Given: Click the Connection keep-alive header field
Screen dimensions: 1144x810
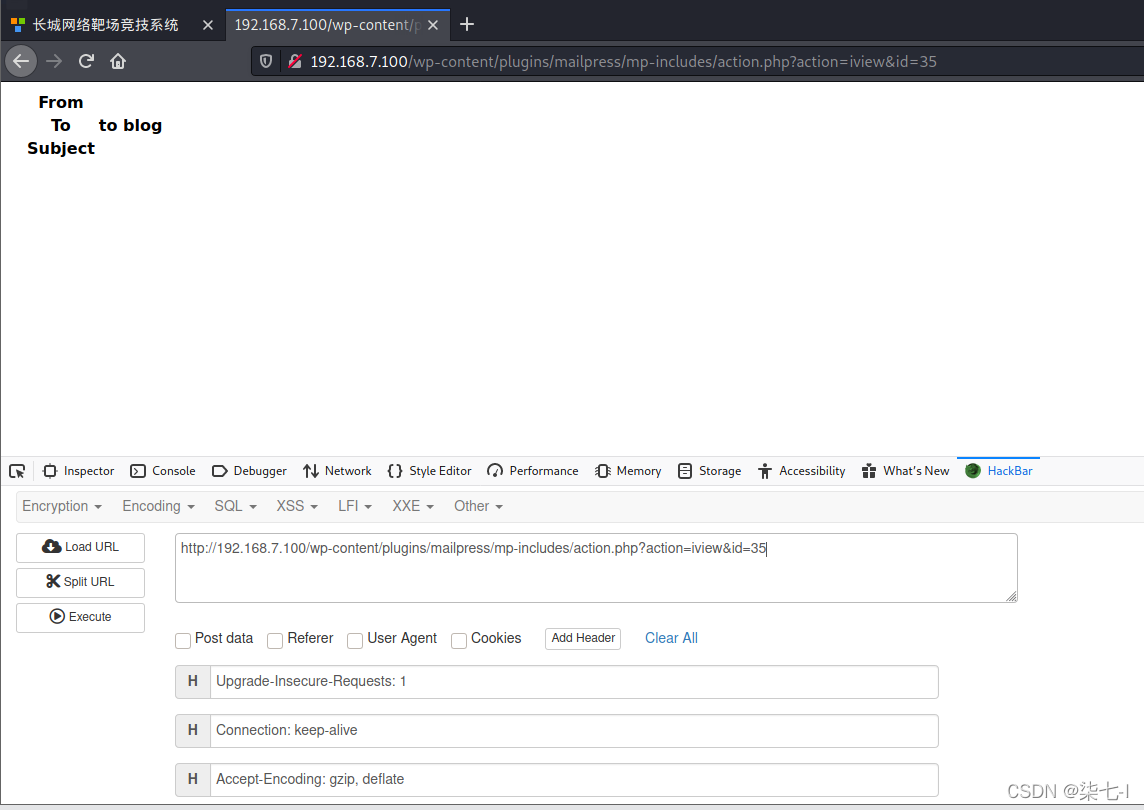Looking at the screenshot, I should coord(574,730).
